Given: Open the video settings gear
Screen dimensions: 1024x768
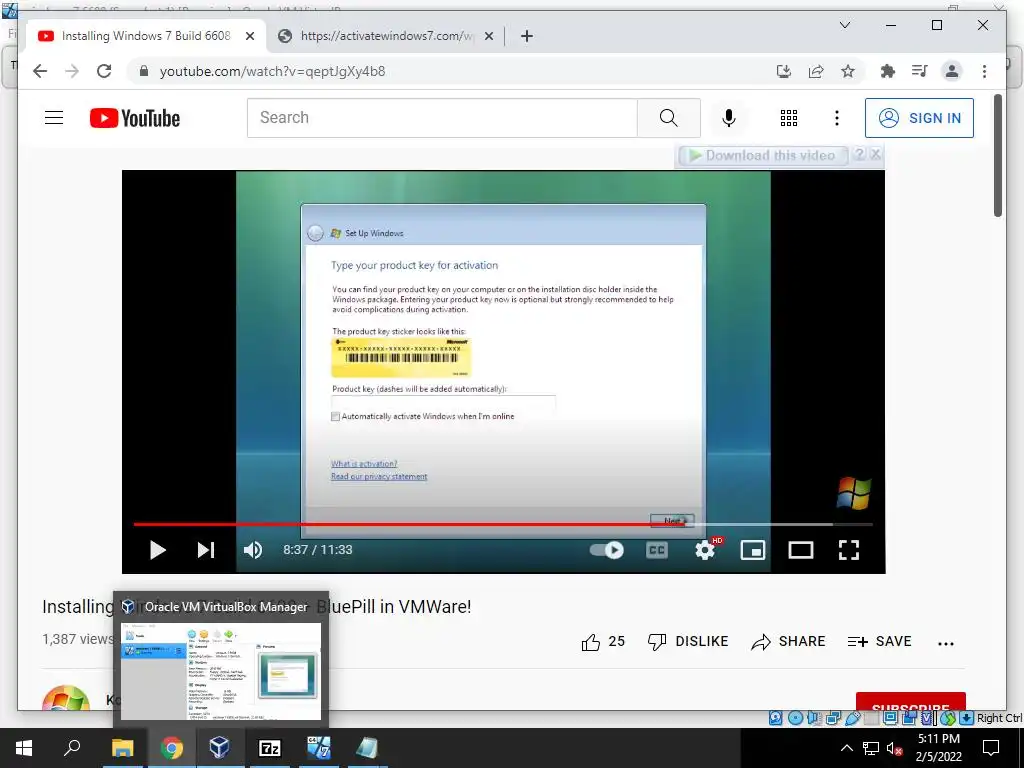Looking at the screenshot, I should 705,550.
